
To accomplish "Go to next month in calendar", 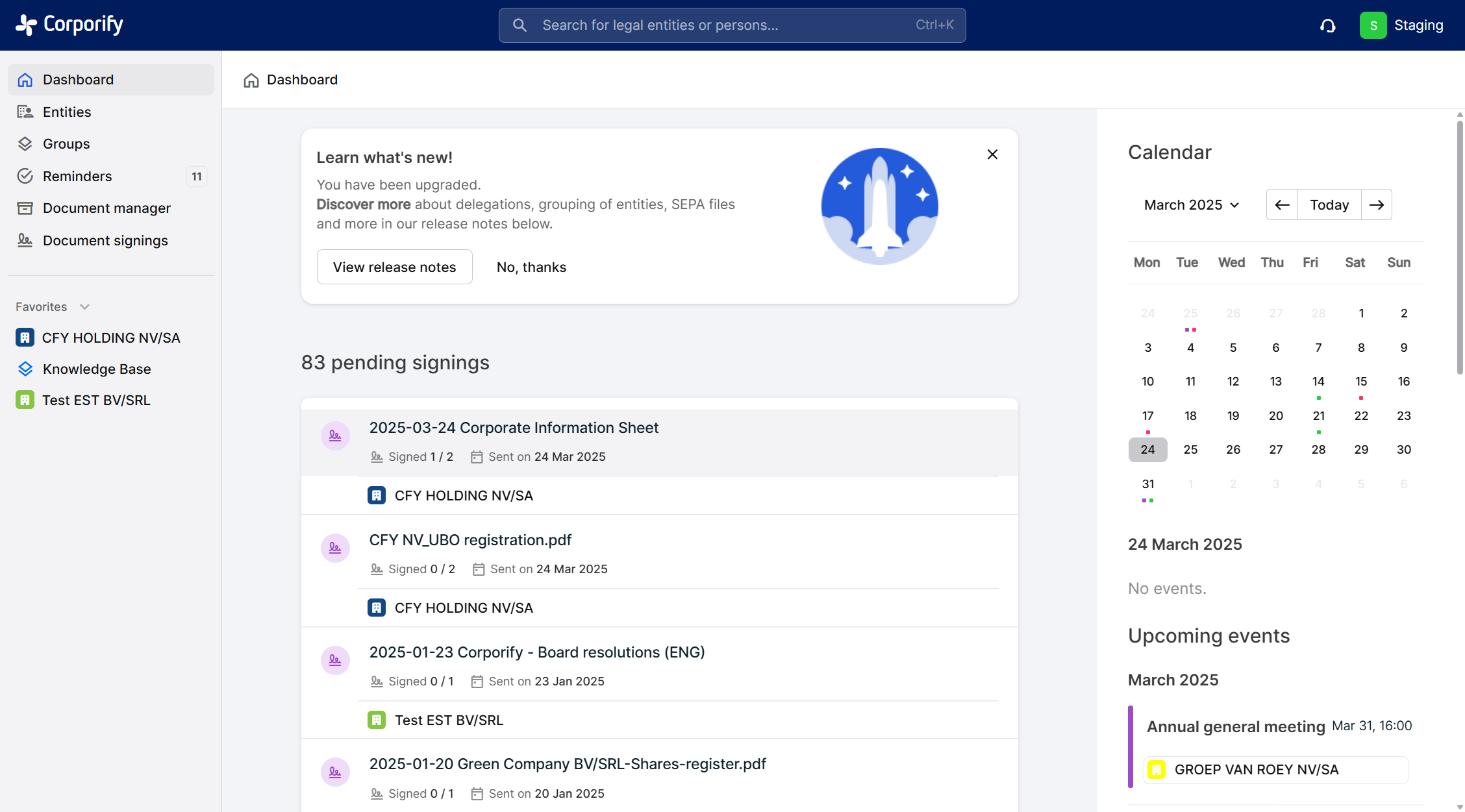I will coord(1376,205).
